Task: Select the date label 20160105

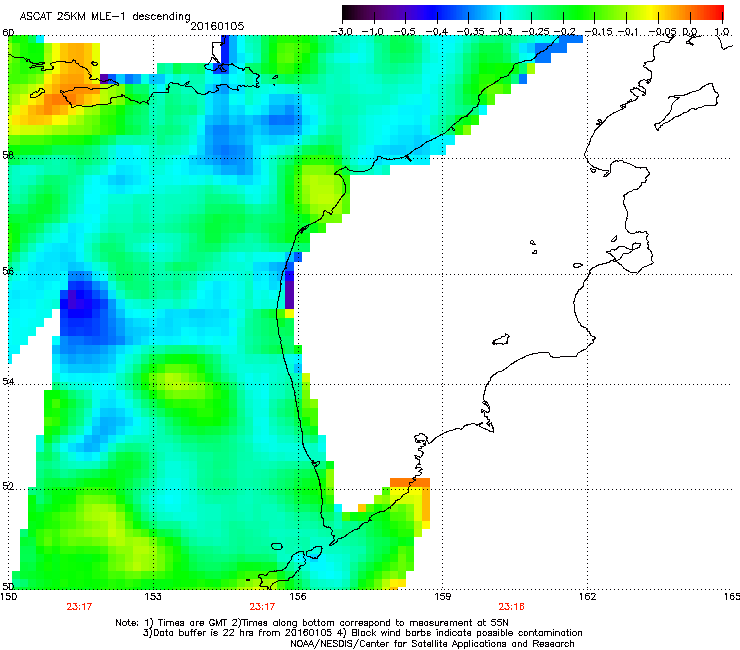Action: (x=217, y=26)
